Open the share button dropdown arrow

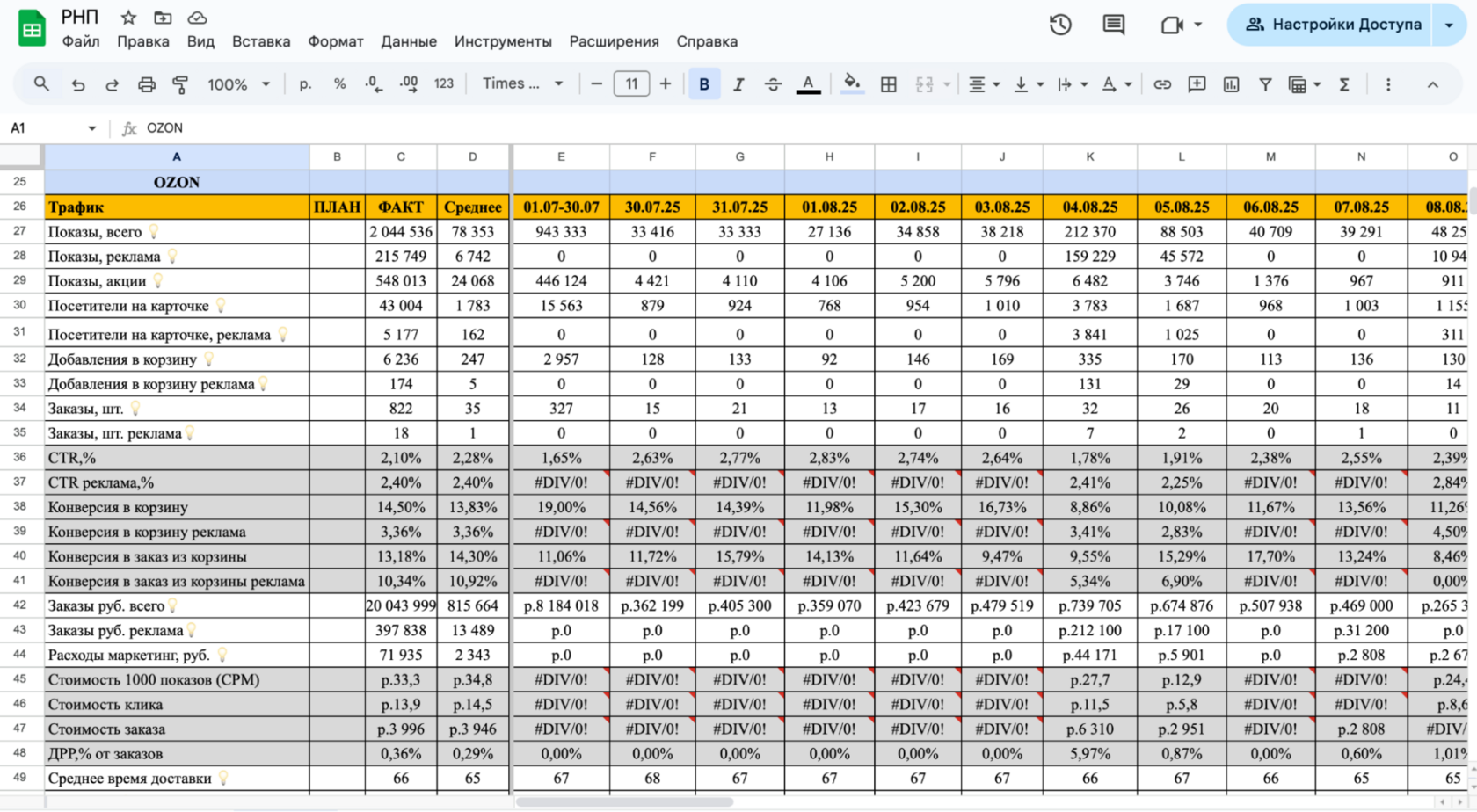[x=1449, y=25]
